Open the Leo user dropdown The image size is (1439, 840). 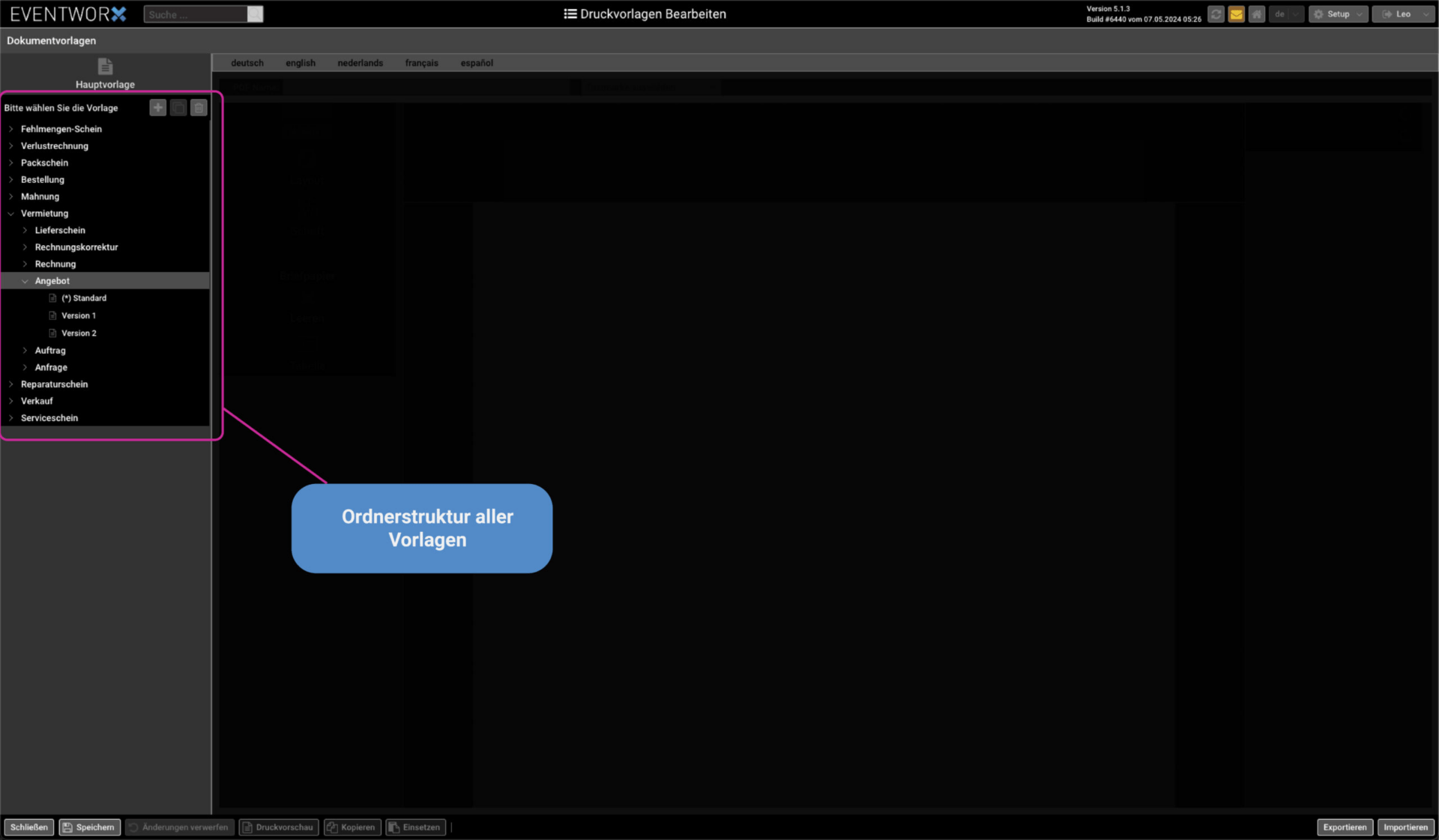pos(1403,14)
